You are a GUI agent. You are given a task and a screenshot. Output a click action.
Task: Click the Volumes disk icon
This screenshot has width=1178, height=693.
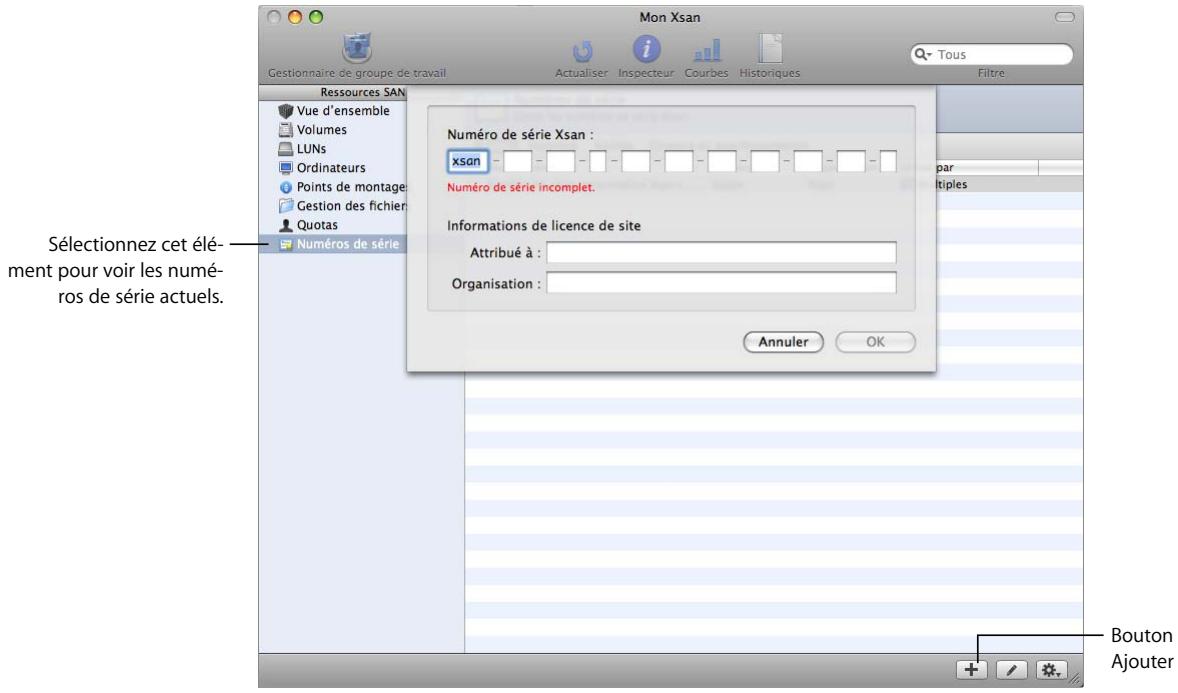point(285,129)
